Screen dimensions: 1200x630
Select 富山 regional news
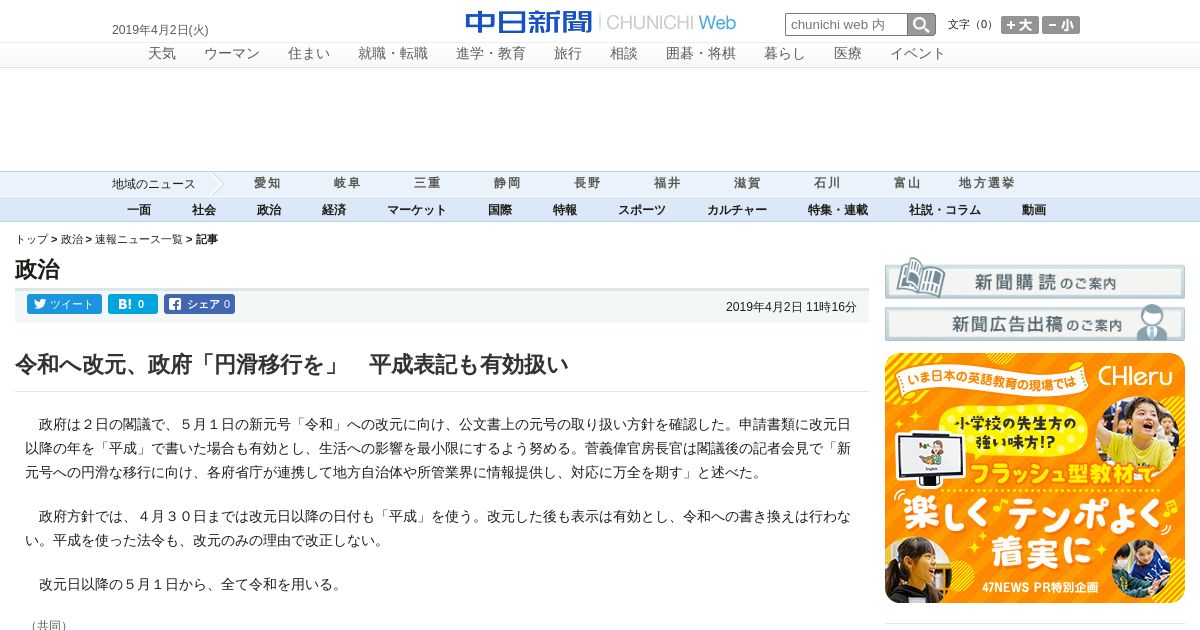pos(907,184)
